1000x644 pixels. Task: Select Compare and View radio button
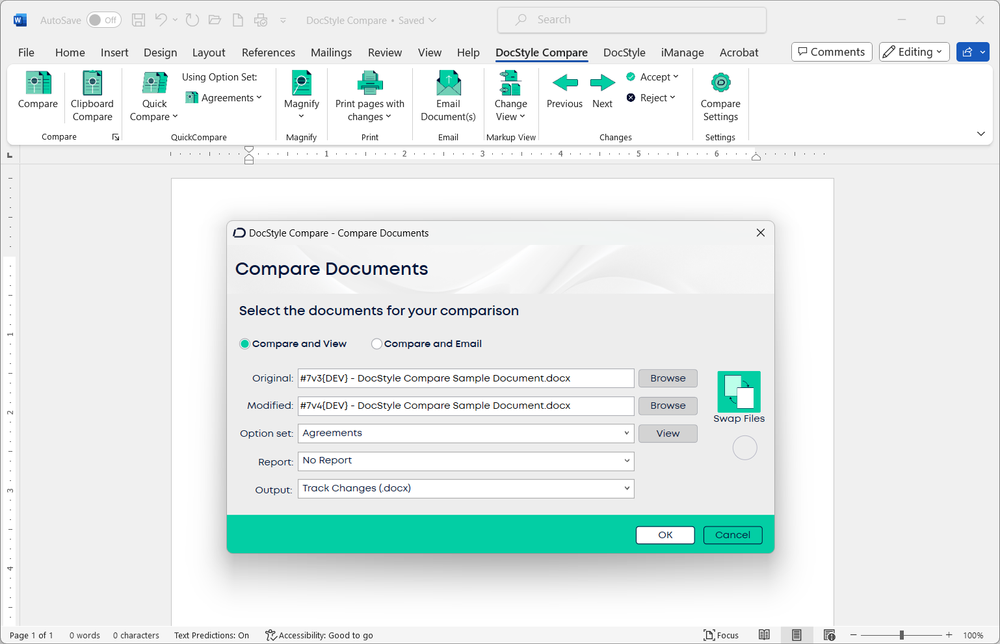[244, 344]
